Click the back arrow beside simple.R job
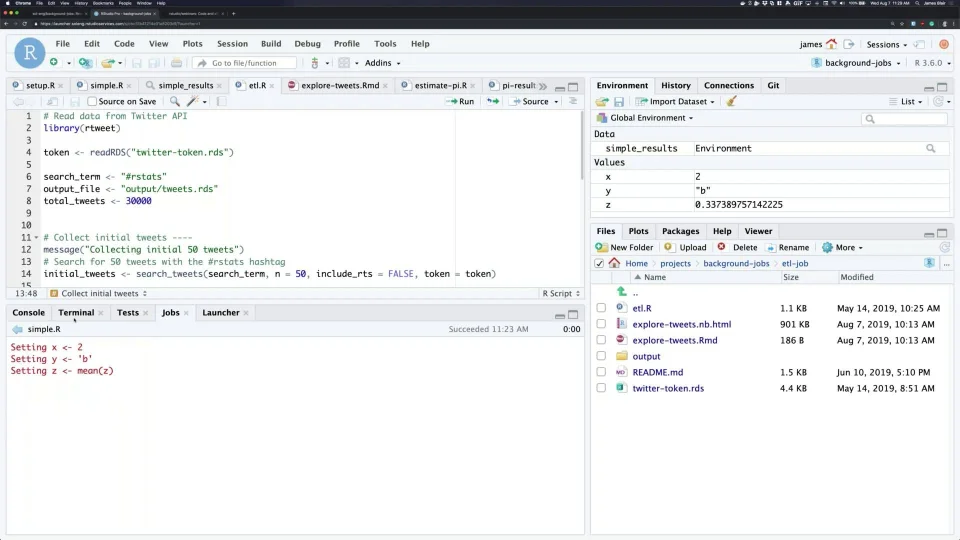Image resolution: width=960 pixels, height=540 pixels. click(17, 329)
